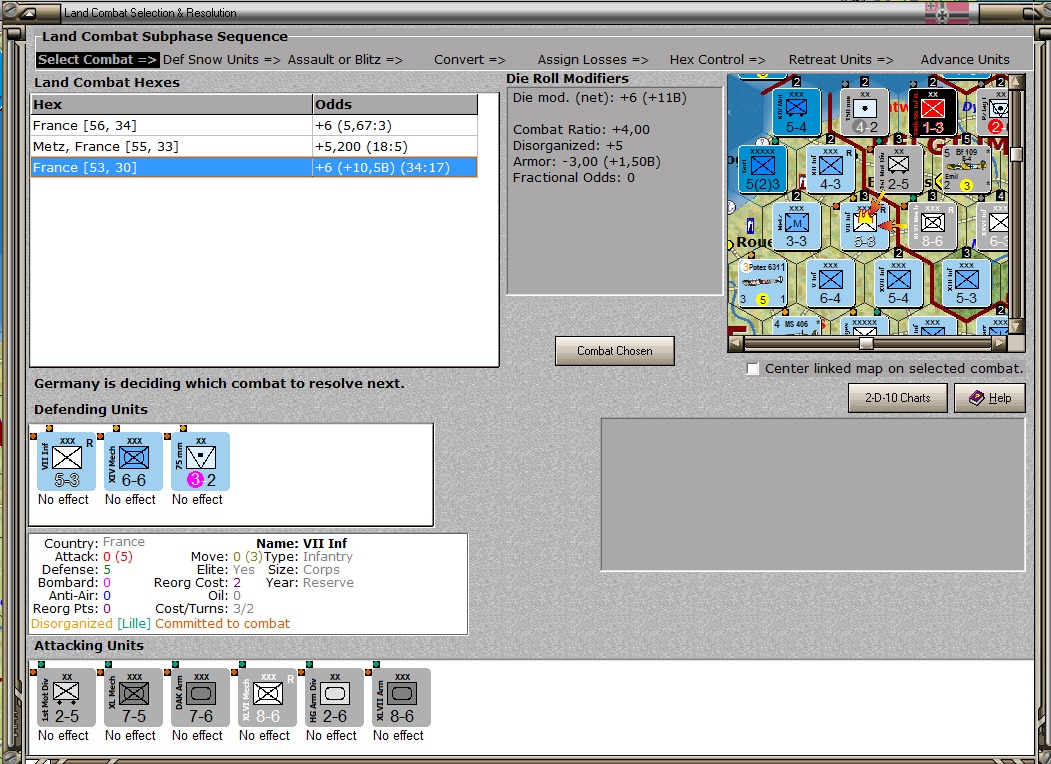Select the V Inf 6-4 counter on map
The height and width of the screenshot is (764, 1051).
pos(830,283)
